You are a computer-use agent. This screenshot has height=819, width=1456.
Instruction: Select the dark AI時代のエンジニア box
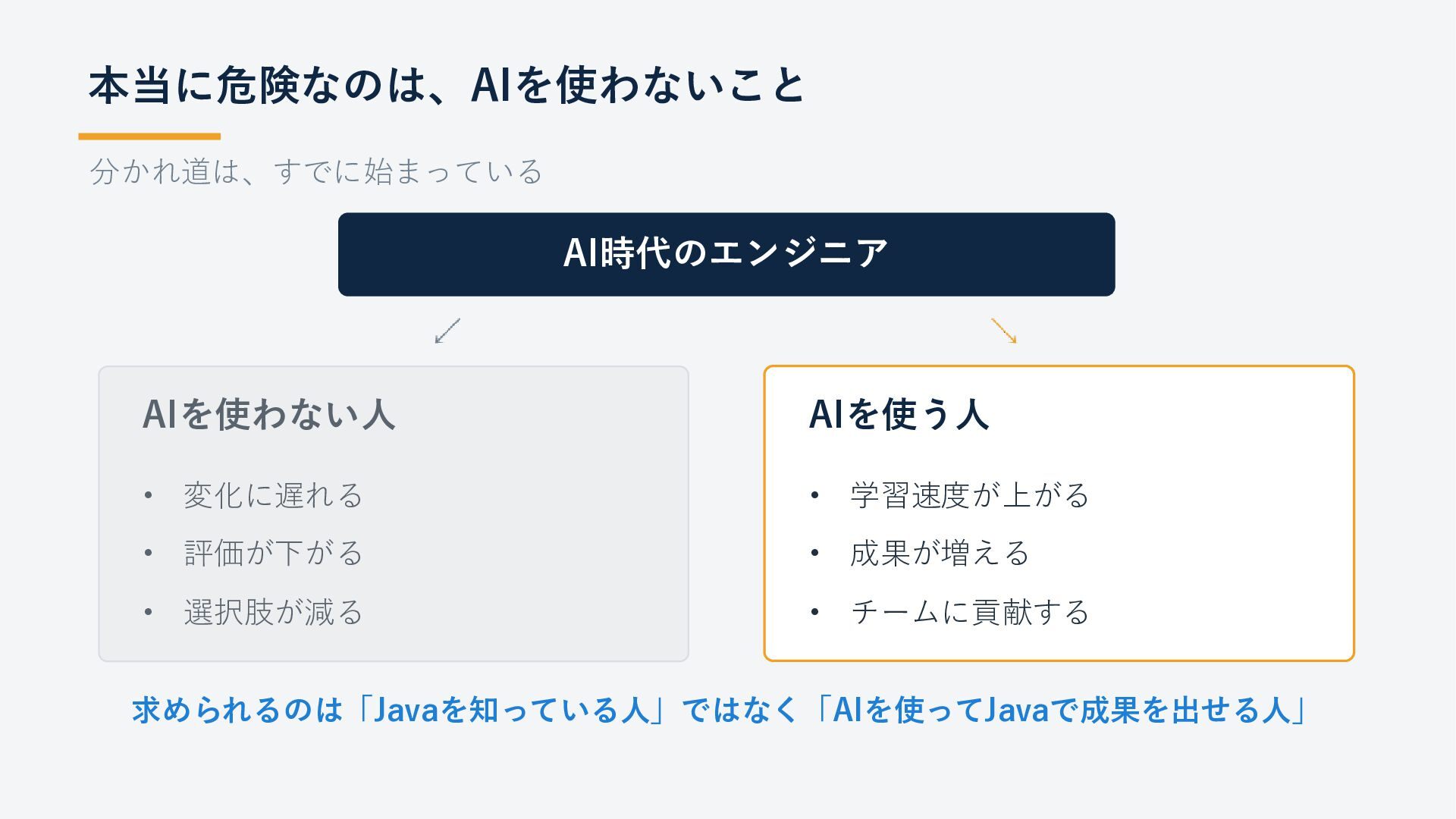726,254
